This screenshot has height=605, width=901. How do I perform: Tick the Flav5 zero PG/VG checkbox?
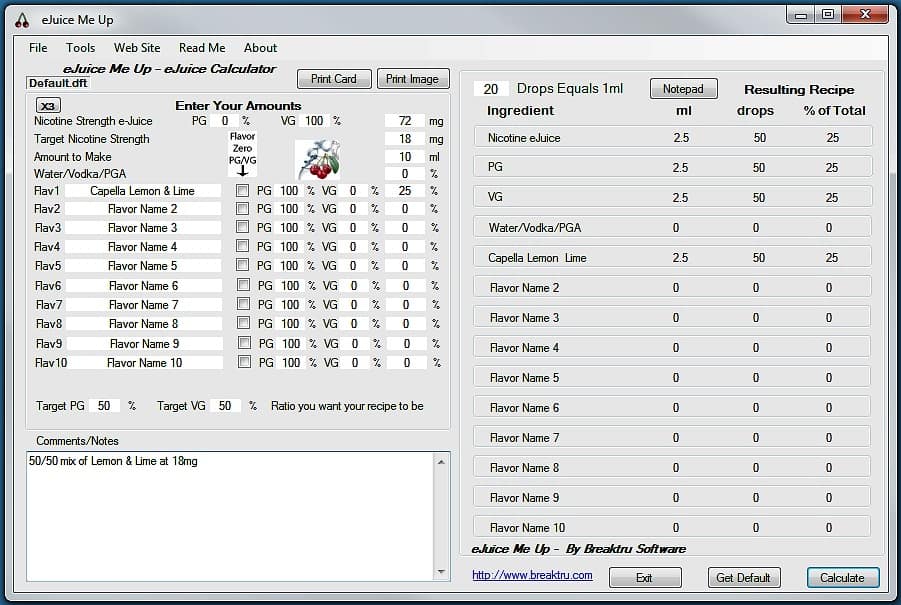click(242, 265)
